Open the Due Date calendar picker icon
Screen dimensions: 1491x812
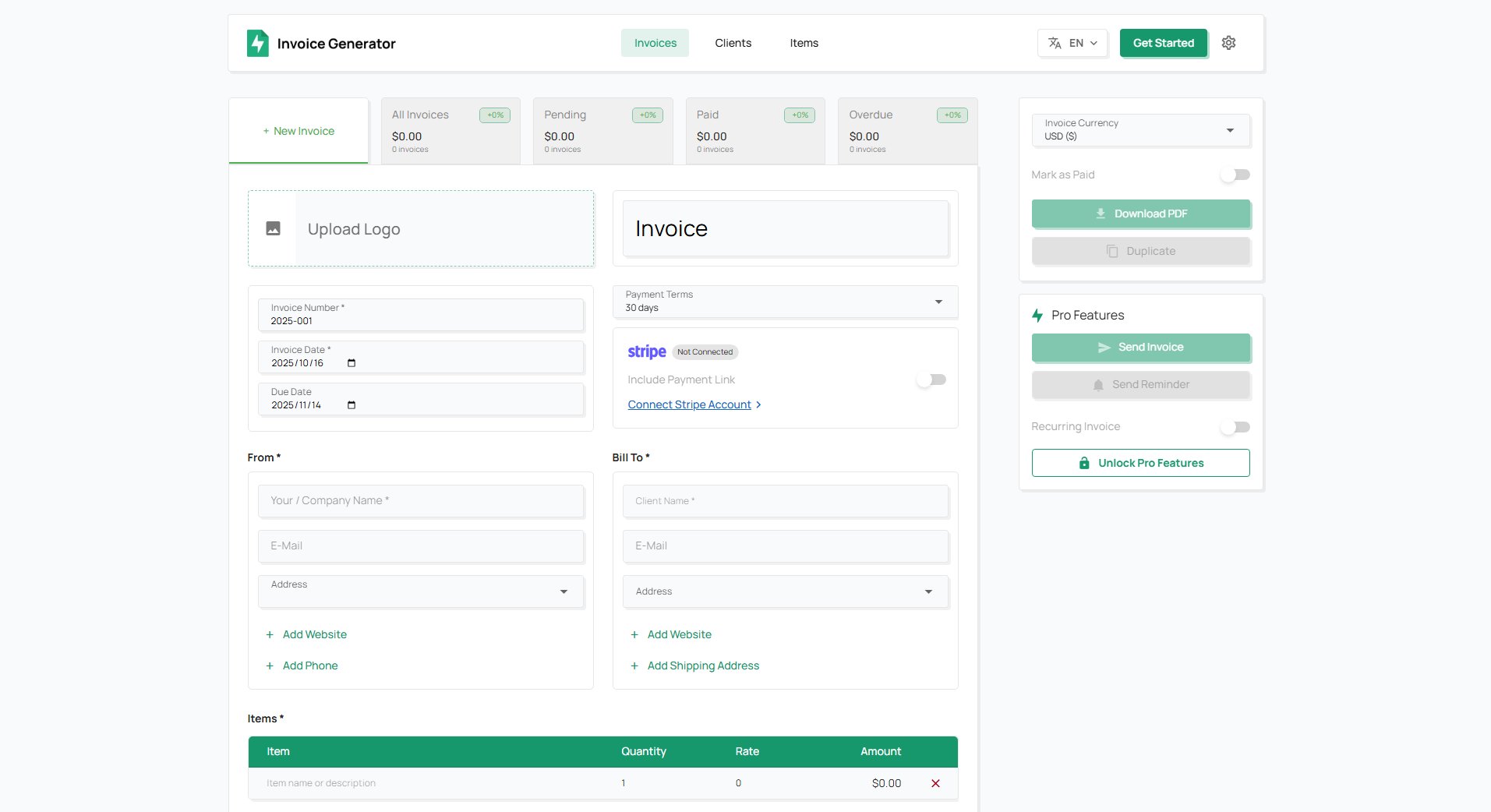pos(352,405)
